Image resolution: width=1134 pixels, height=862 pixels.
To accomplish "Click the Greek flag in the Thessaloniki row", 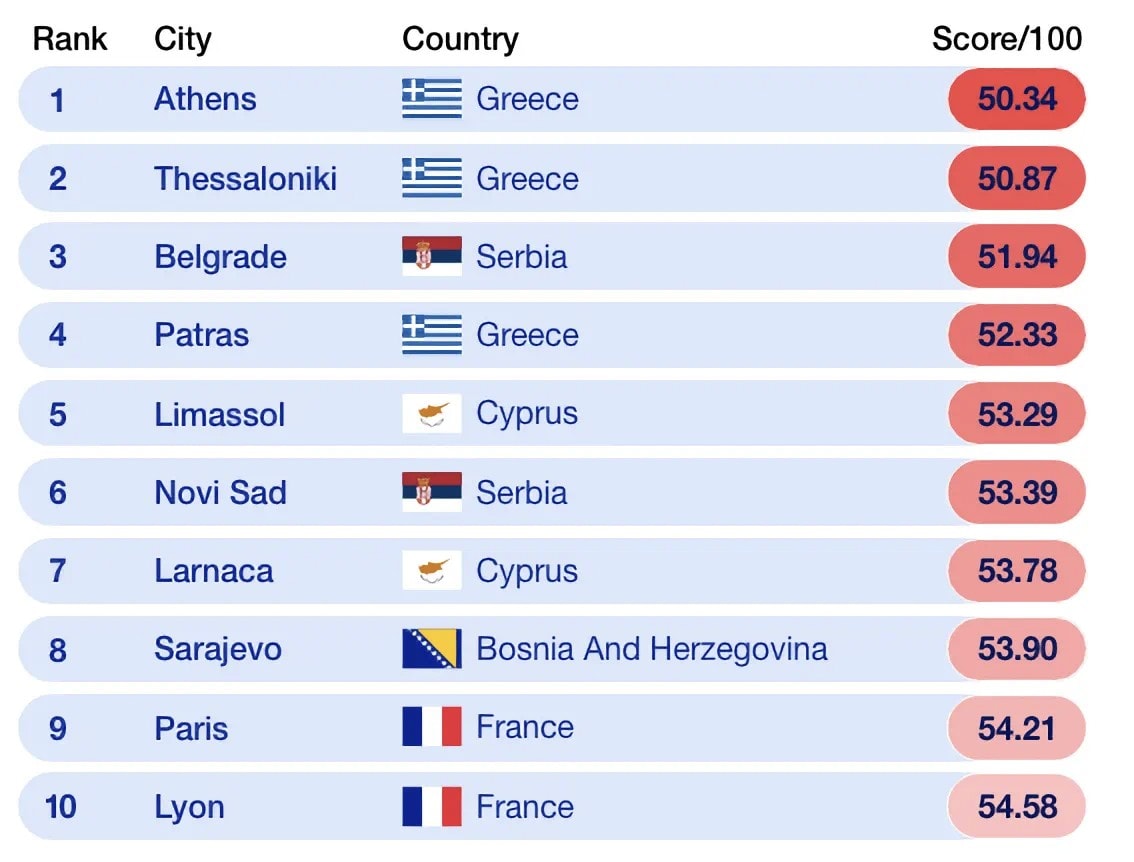I will click(x=432, y=178).
